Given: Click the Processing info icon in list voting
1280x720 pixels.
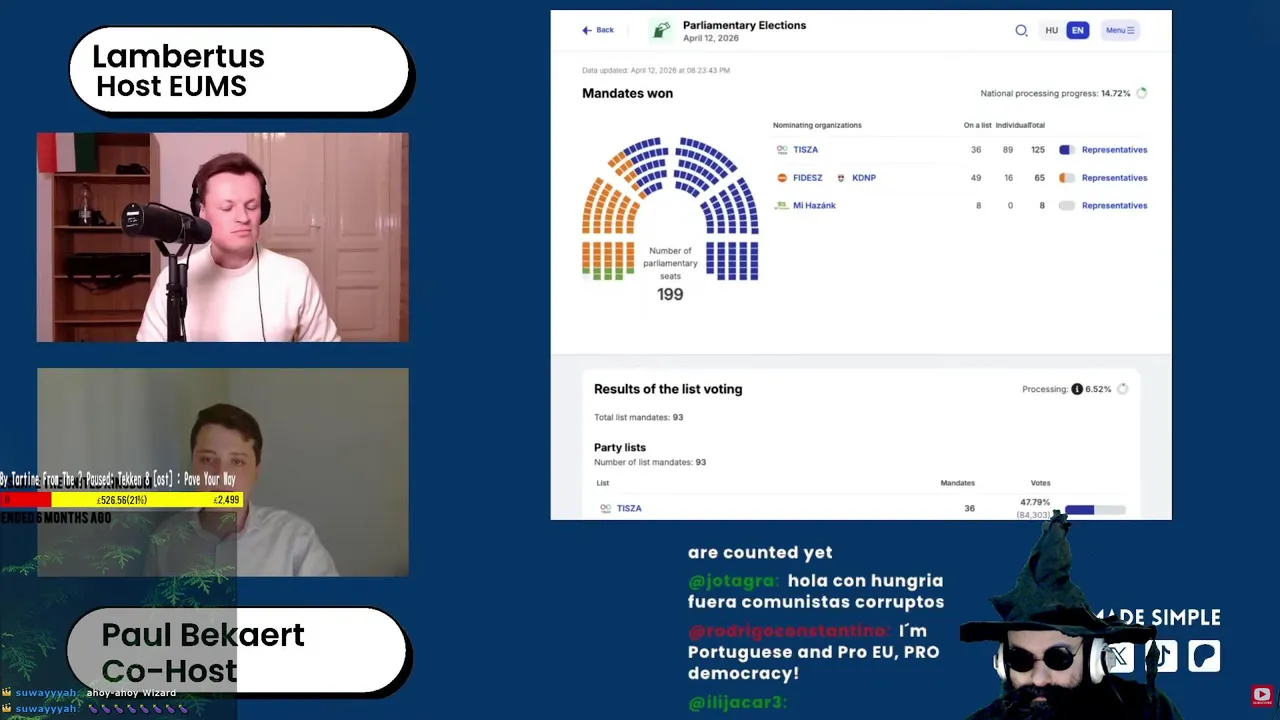Looking at the screenshot, I should 1077,389.
